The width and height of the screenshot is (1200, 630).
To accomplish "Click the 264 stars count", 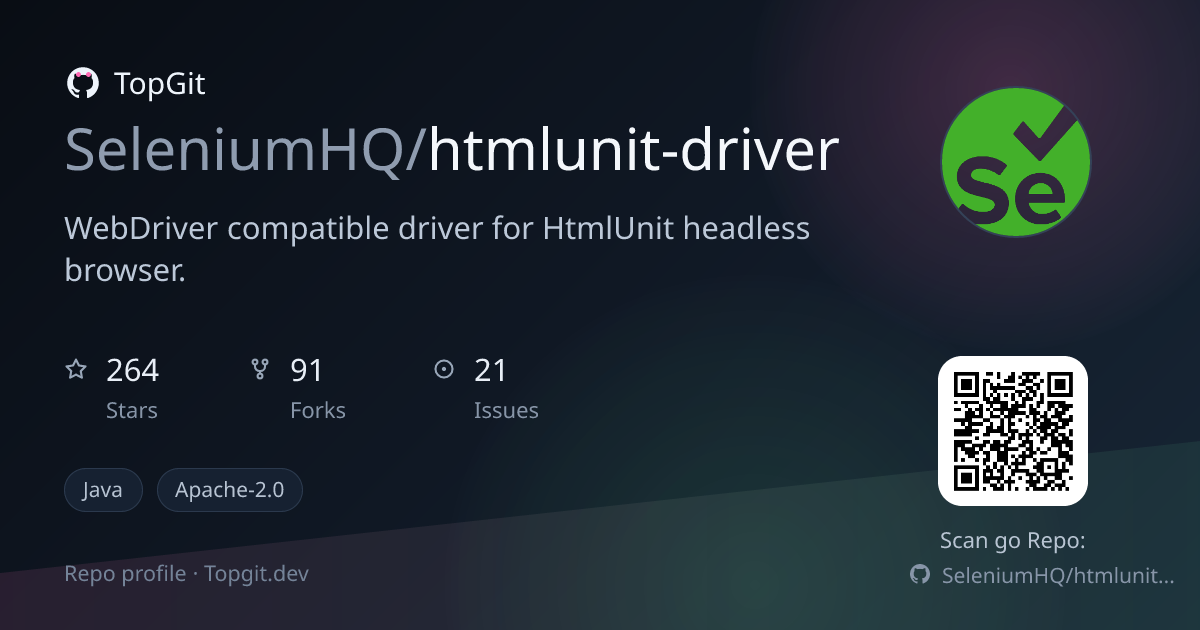I will tap(133, 371).
